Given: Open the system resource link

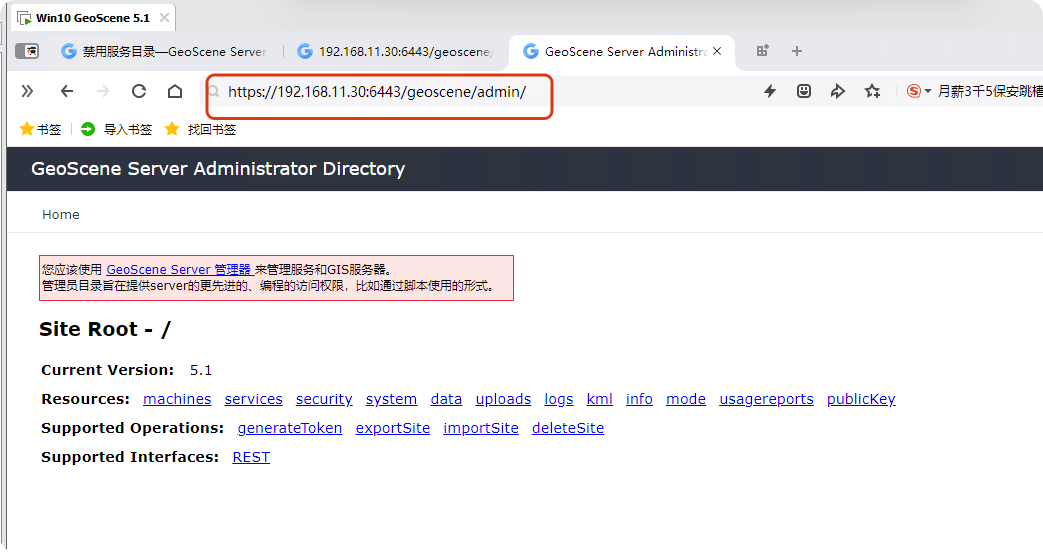Looking at the screenshot, I should tap(391, 399).
